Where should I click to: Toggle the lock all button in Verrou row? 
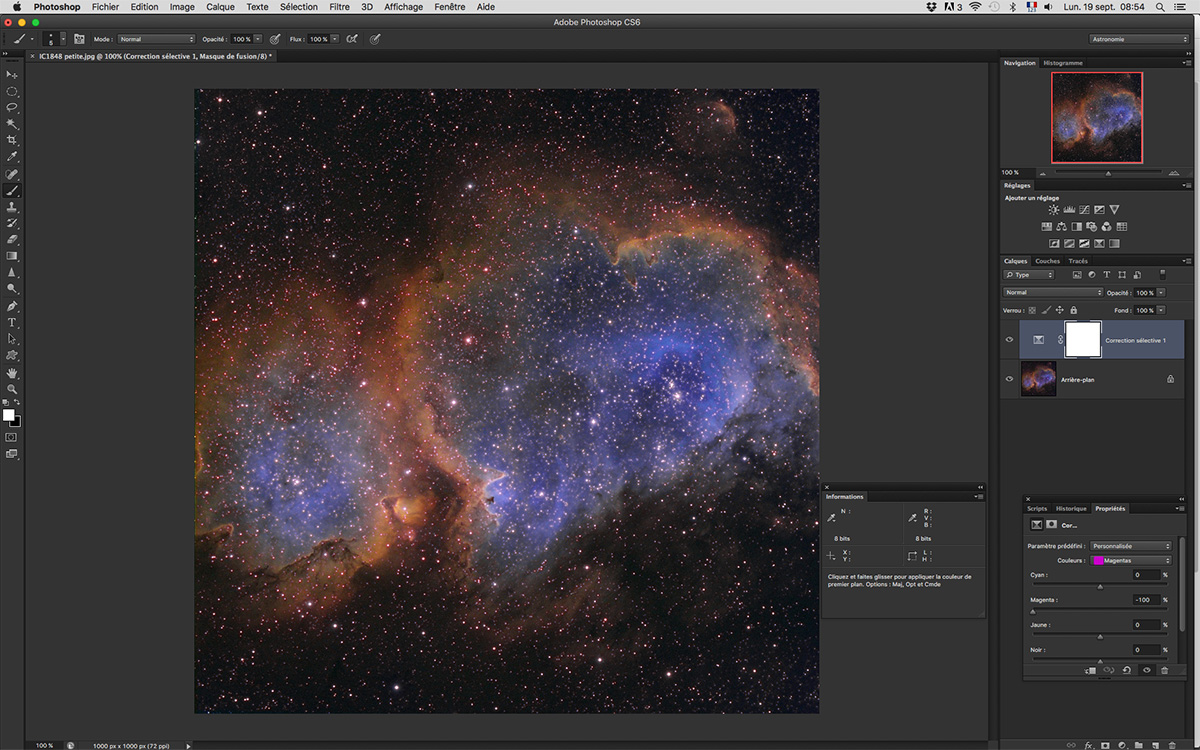1073,310
